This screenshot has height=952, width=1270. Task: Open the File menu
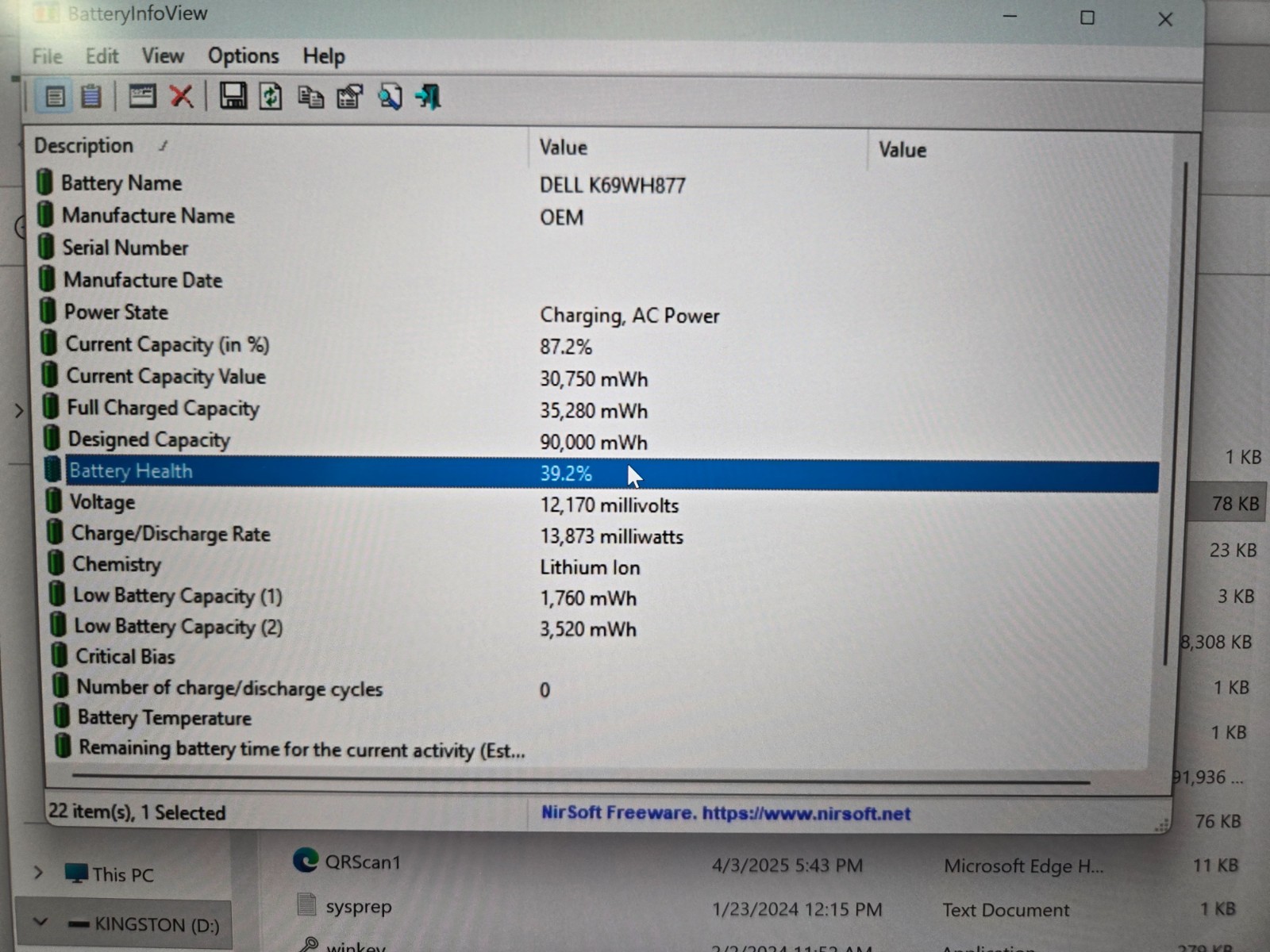click(x=47, y=56)
